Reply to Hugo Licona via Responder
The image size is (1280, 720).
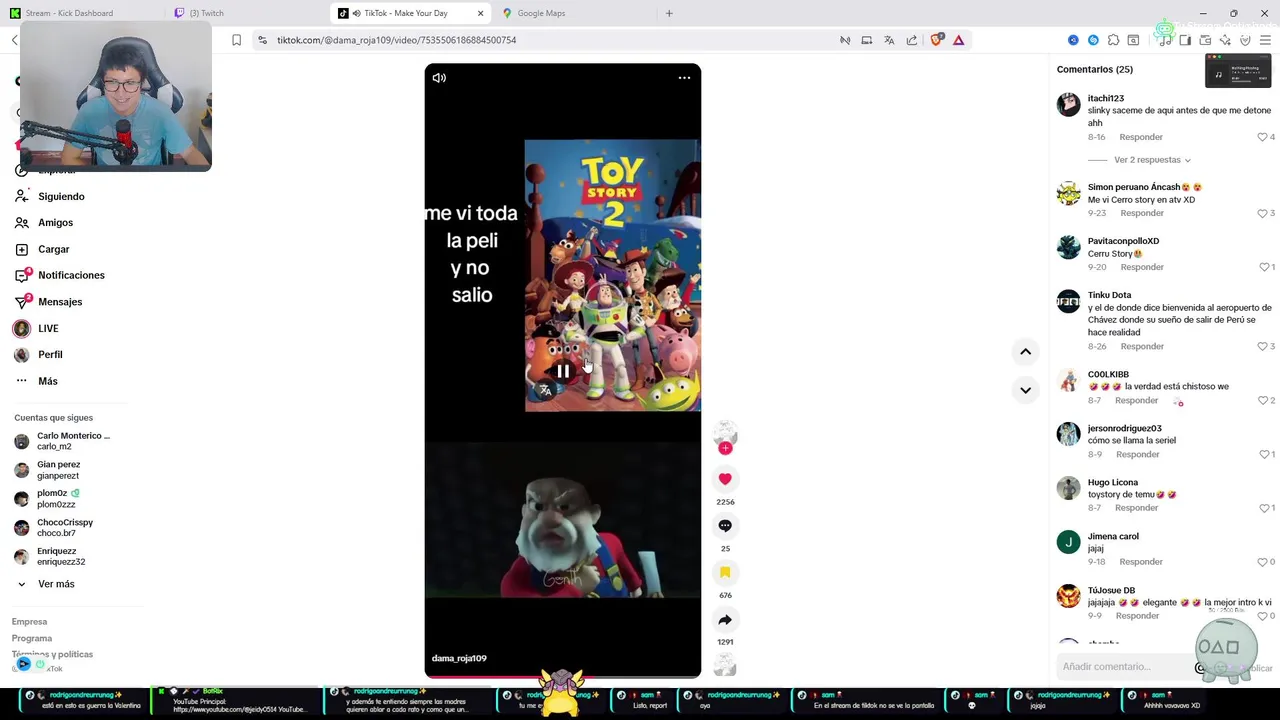click(1136, 508)
